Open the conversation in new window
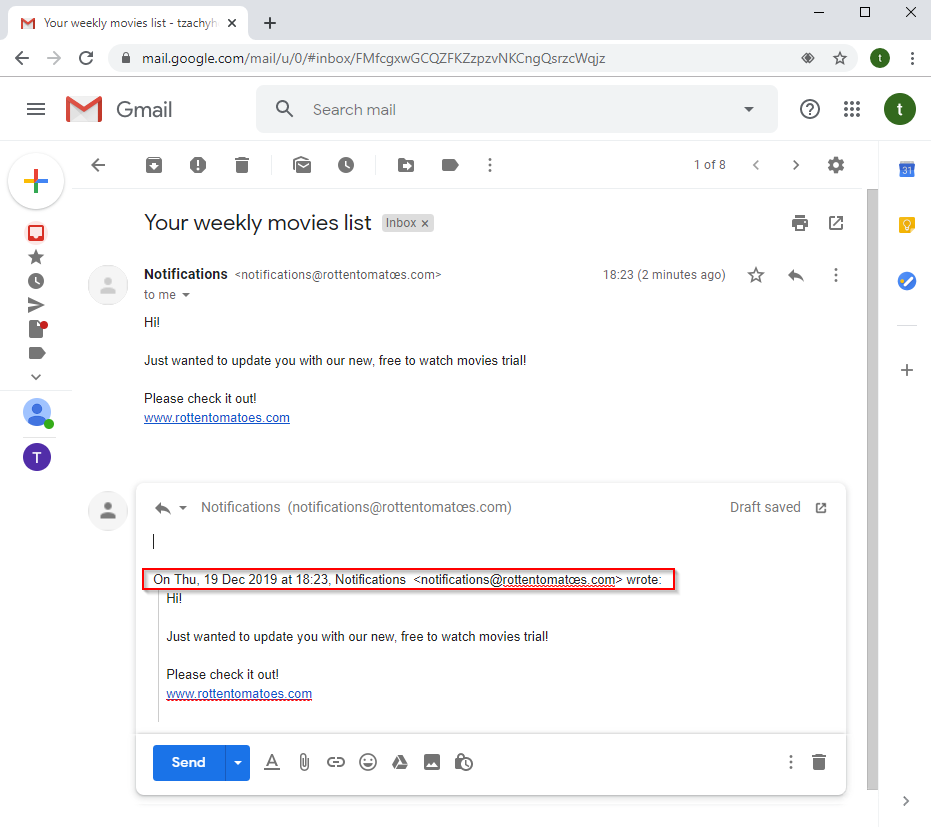 pyautogui.click(x=836, y=223)
